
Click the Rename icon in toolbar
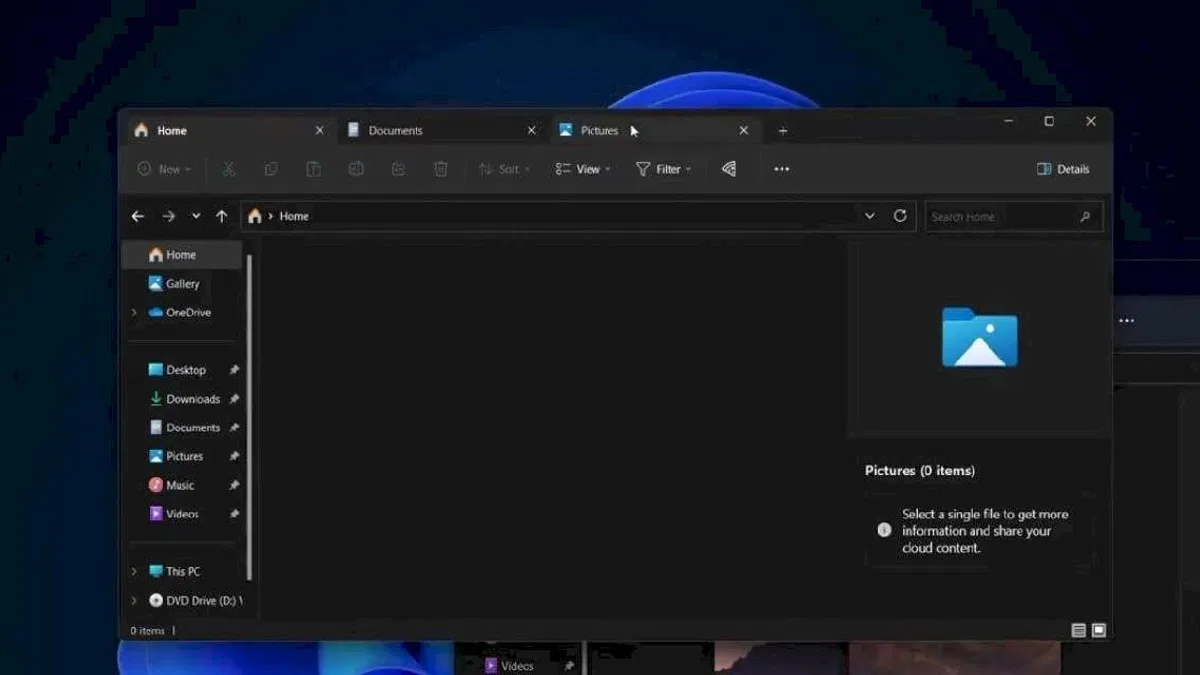tap(356, 169)
